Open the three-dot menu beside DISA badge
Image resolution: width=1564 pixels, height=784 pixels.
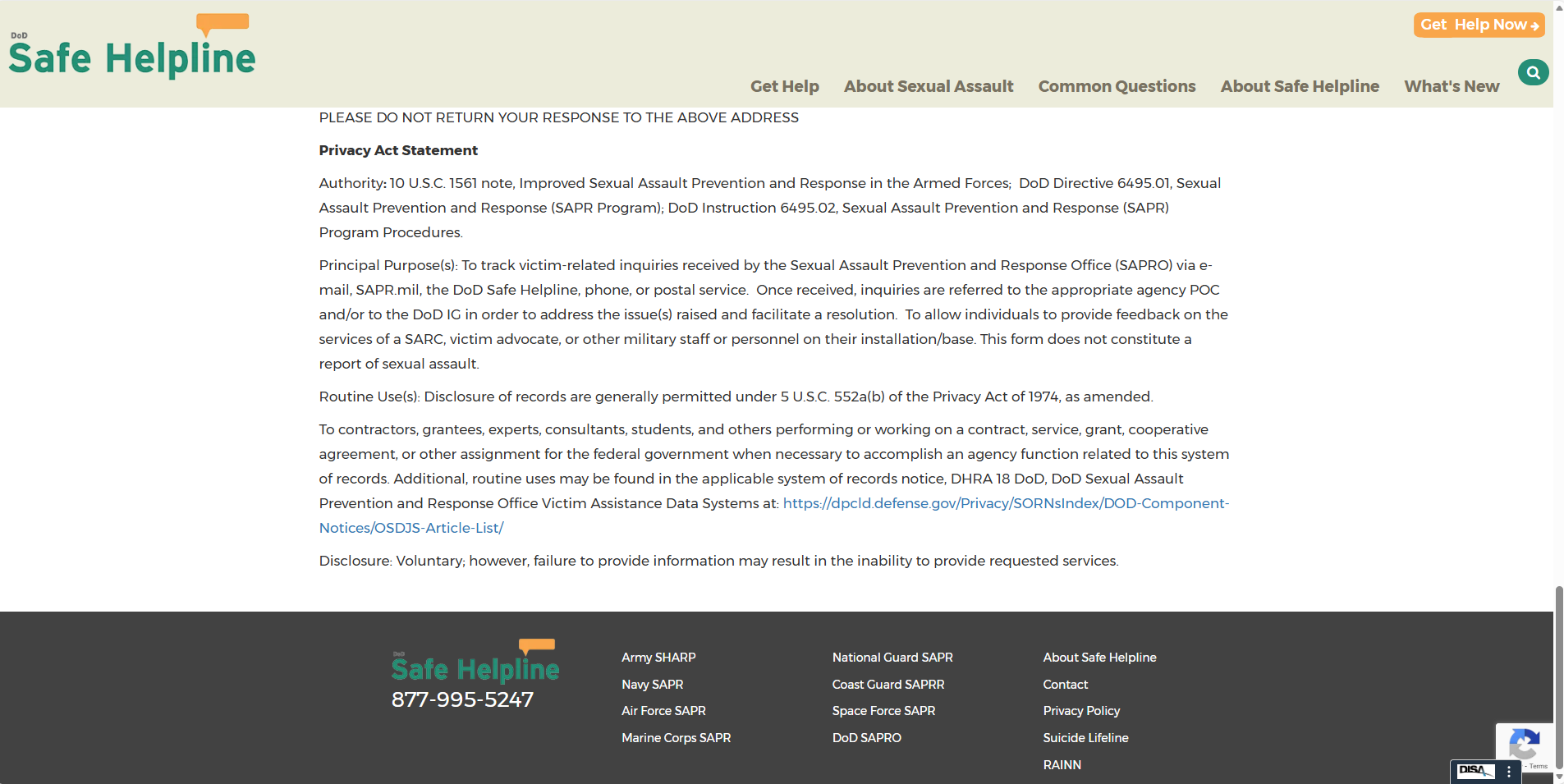point(1509,772)
